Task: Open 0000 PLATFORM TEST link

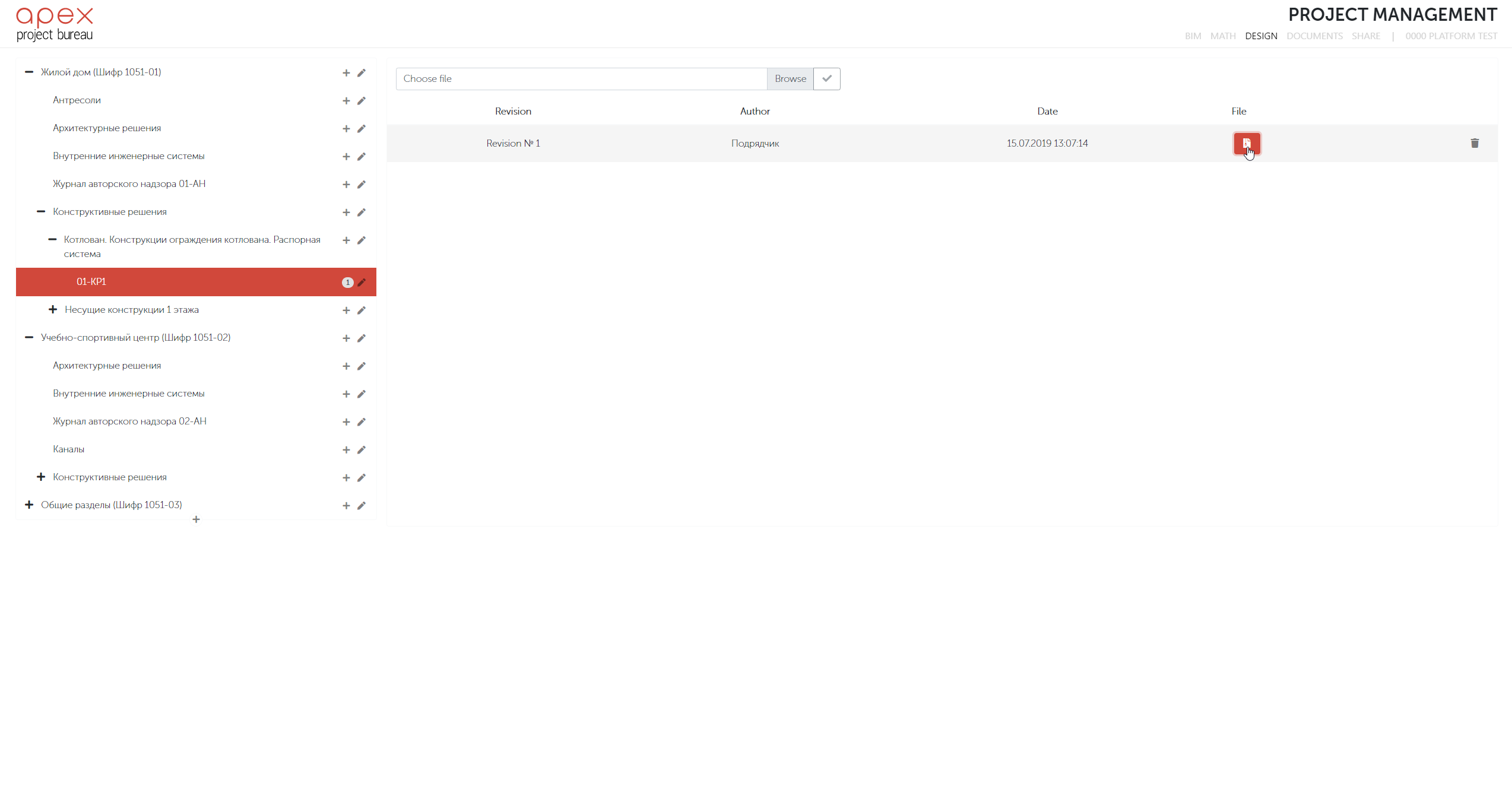Action: click(x=1451, y=36)
